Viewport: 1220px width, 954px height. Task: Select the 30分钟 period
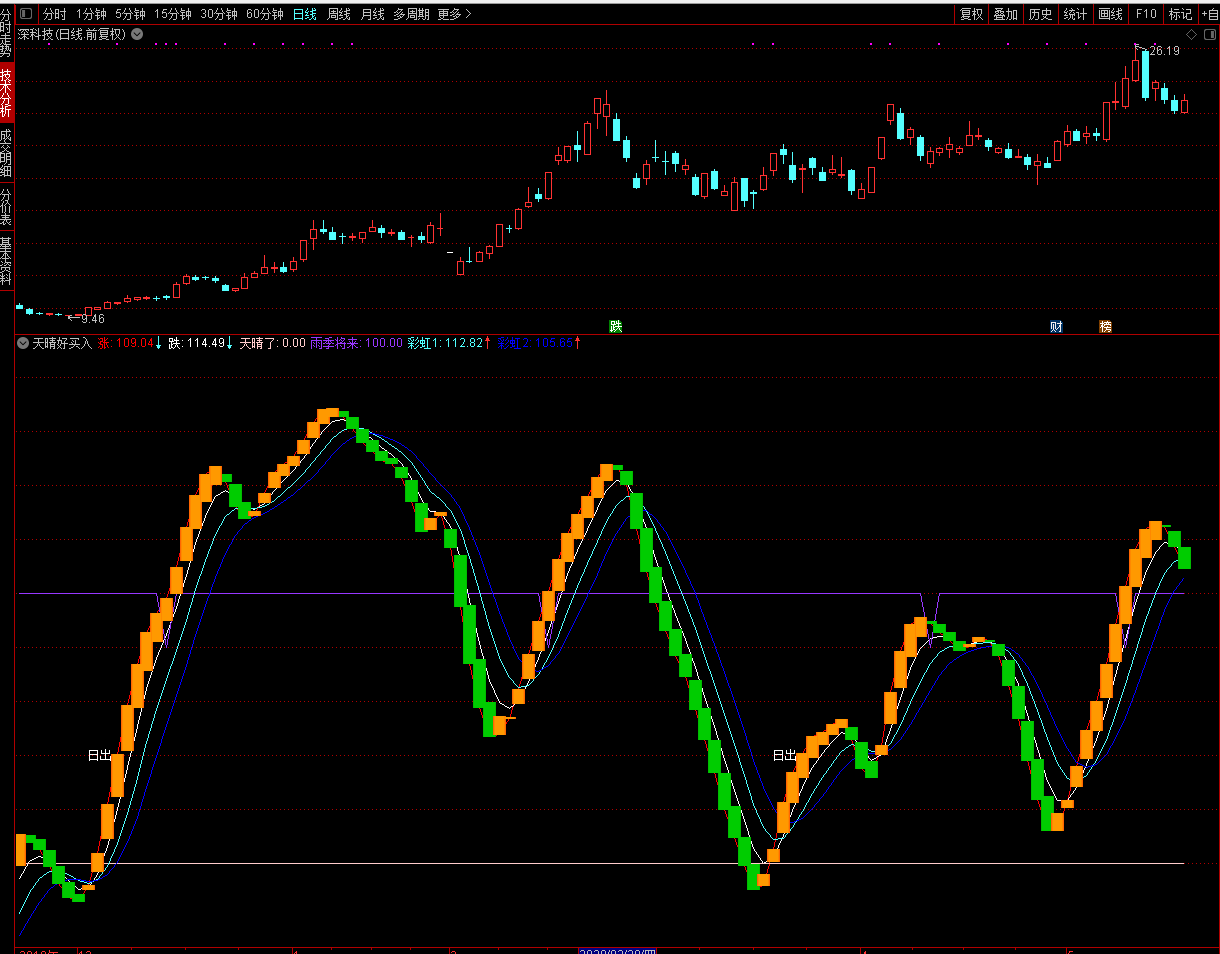tap(219, 14)
